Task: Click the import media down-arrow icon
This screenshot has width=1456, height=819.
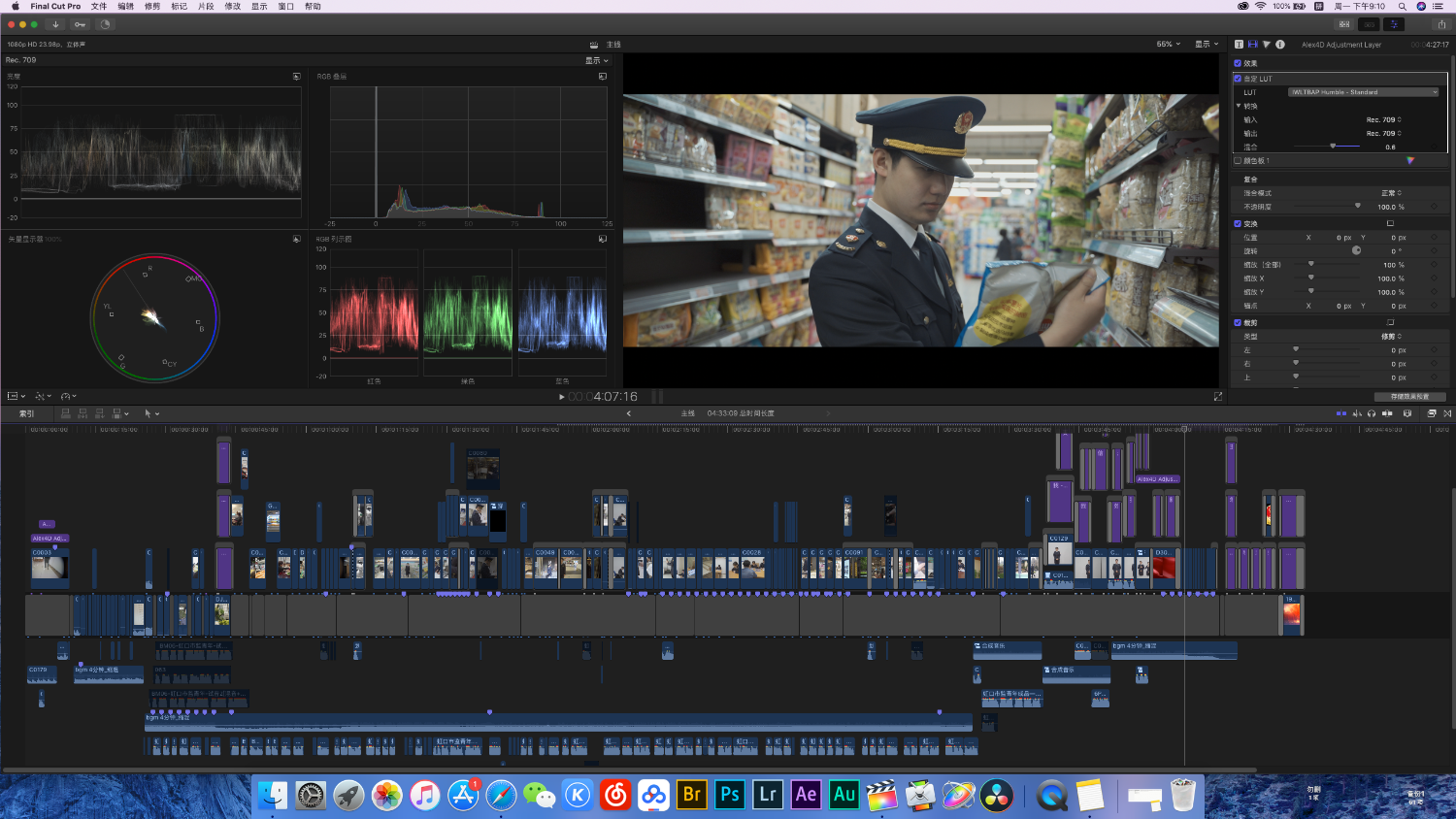Action: pyautogui.click(x=55, y=24)
